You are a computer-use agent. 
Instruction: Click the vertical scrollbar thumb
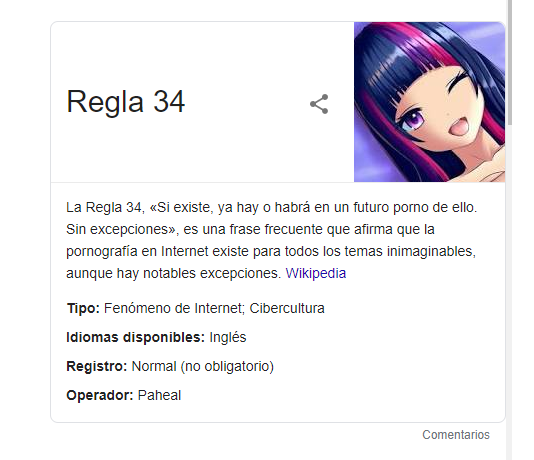tap(509, 63)
